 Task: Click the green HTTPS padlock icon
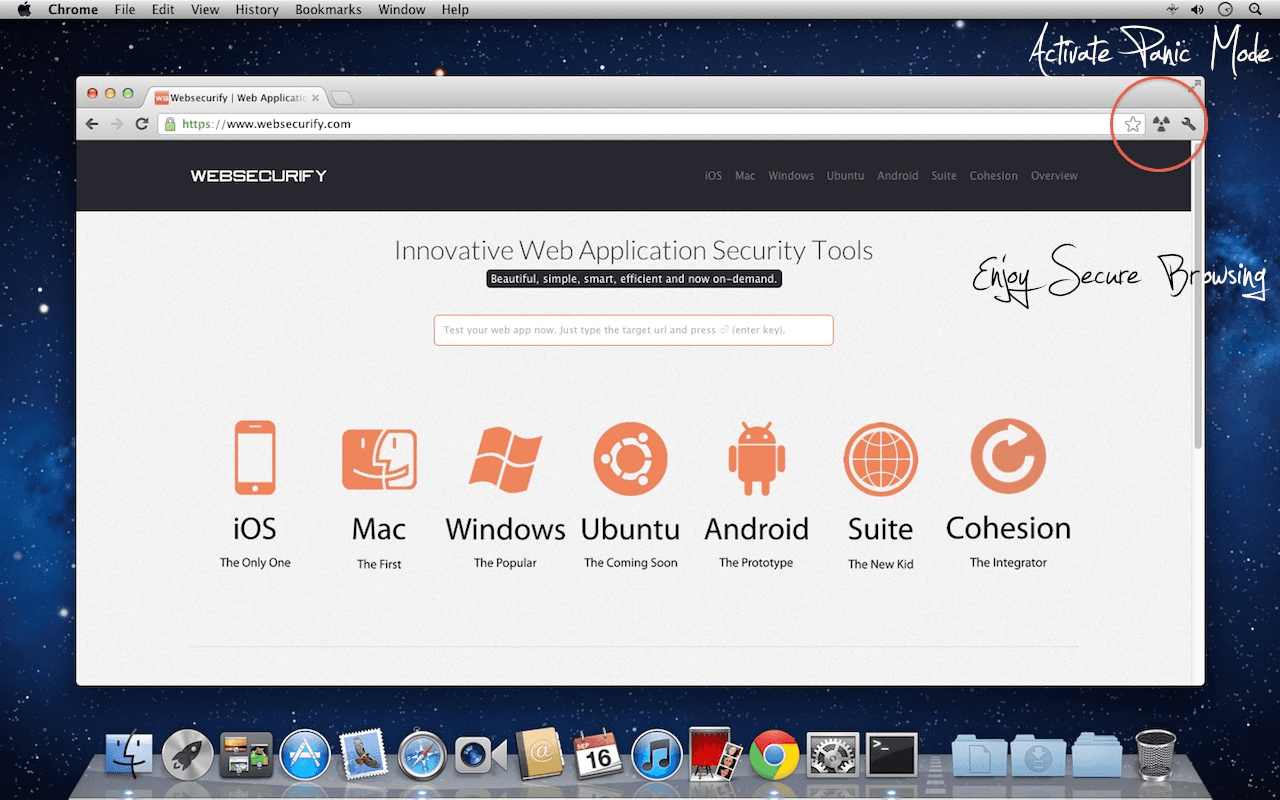pos(170,124)
